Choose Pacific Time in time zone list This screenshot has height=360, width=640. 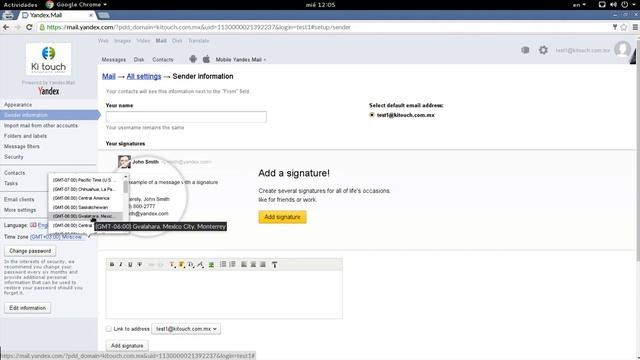point(85,180)
